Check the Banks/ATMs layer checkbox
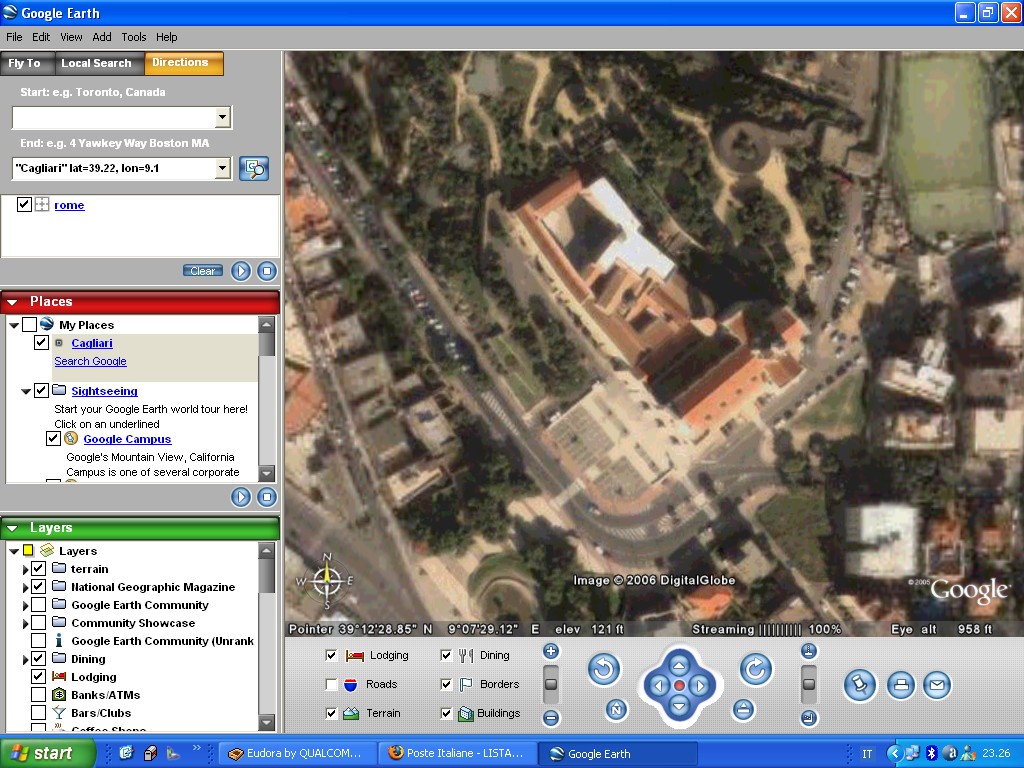This screenshot has height=768, width=1024. pyautogui.click(x=38, y=695)
